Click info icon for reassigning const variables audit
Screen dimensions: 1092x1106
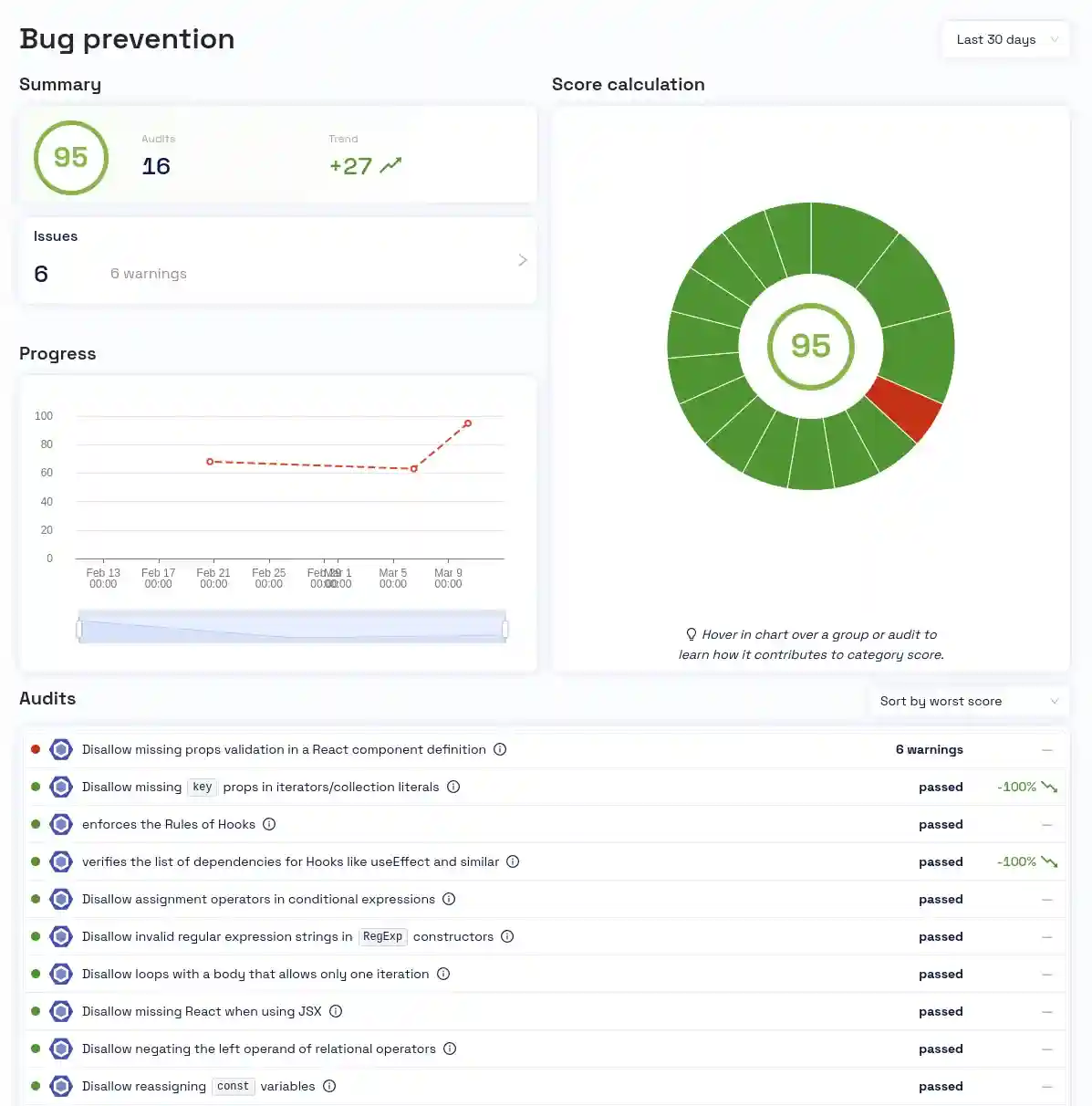pos(329,1086)
